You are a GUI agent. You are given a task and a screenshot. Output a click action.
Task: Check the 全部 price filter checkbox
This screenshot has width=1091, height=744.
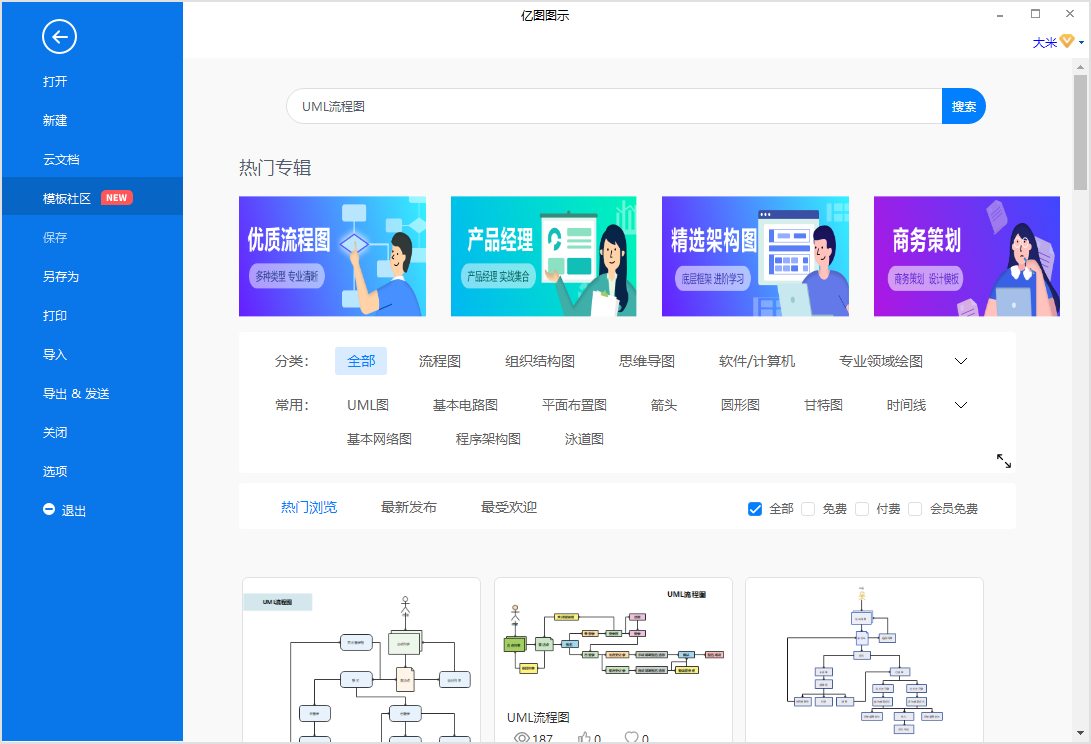tap(755, 509)
